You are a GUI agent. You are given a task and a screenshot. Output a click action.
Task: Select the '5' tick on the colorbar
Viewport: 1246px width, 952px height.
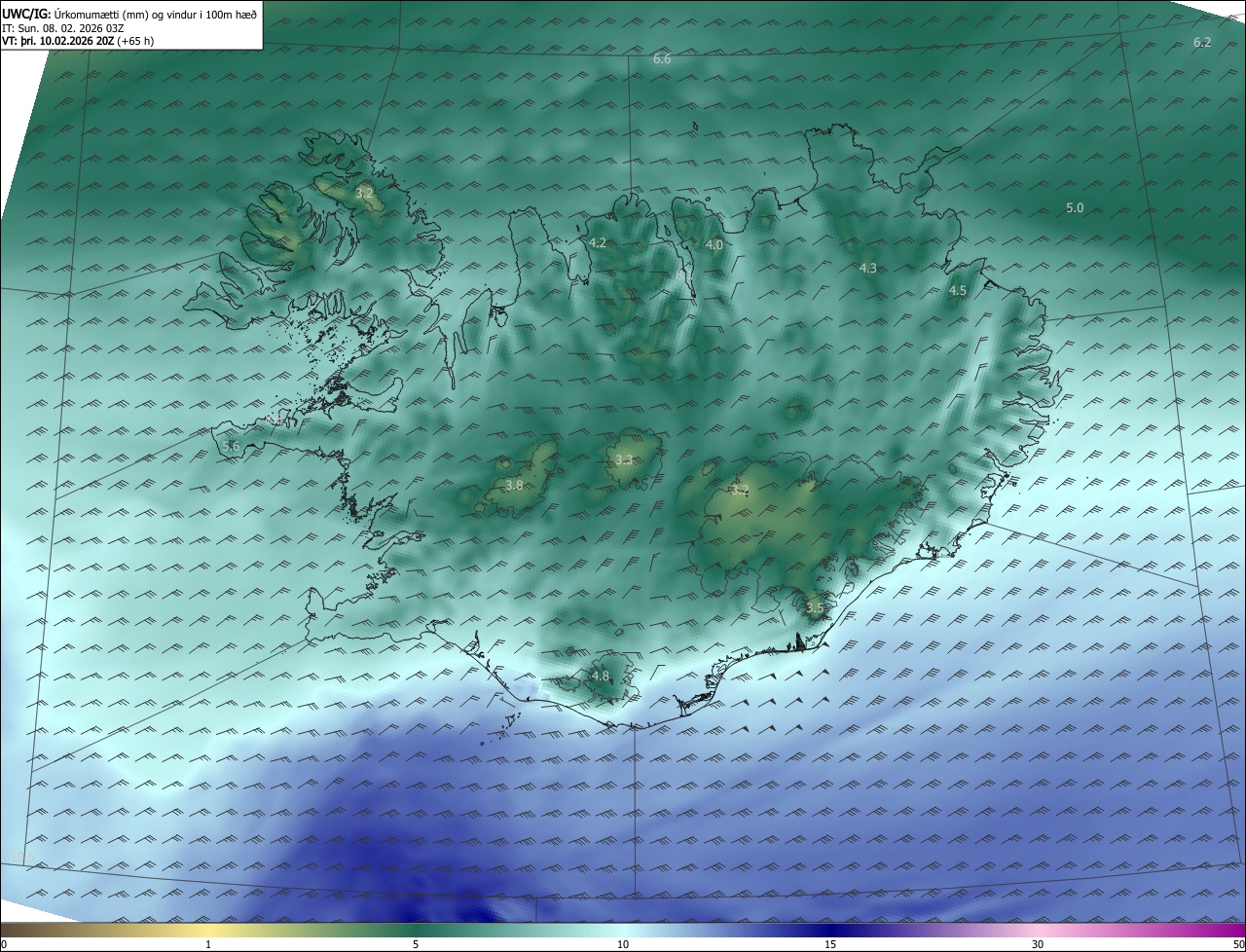(x=416, y=944)
